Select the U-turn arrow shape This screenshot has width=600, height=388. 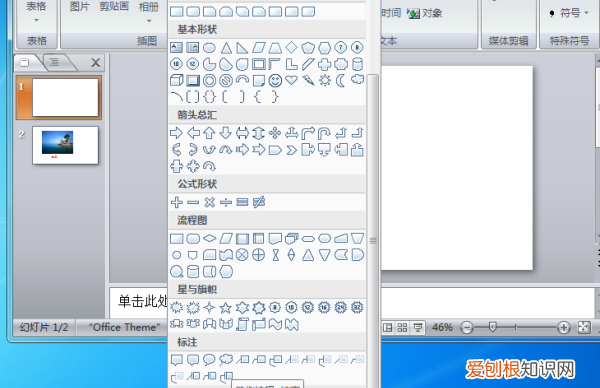click(x=324, y=133)
